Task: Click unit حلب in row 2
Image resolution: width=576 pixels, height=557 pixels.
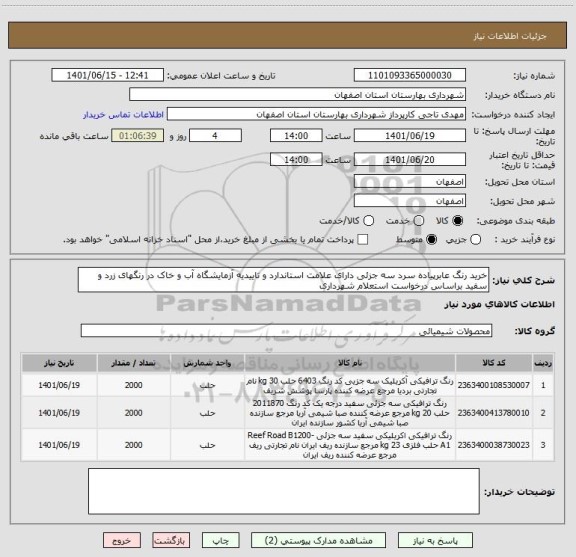Action: [207, 413]
